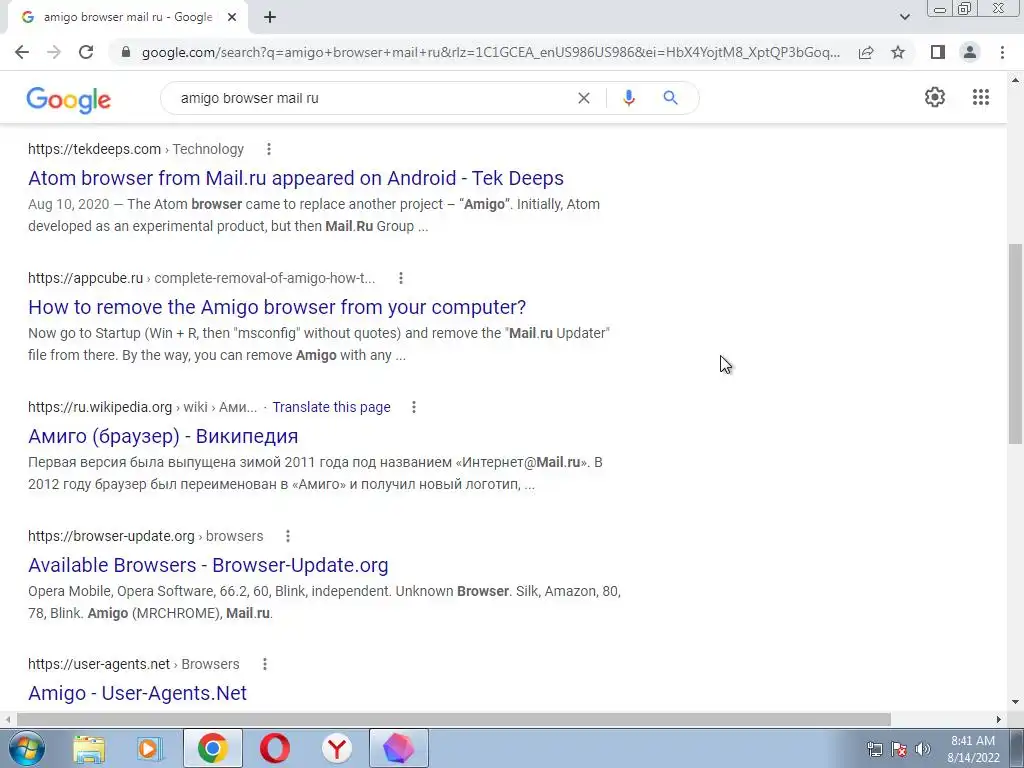Image resolution: width=1024 pixels, height=768 pixels.
Task: Click the https://ru.wikipedia.org URL text
Action: tap(100, 408)
